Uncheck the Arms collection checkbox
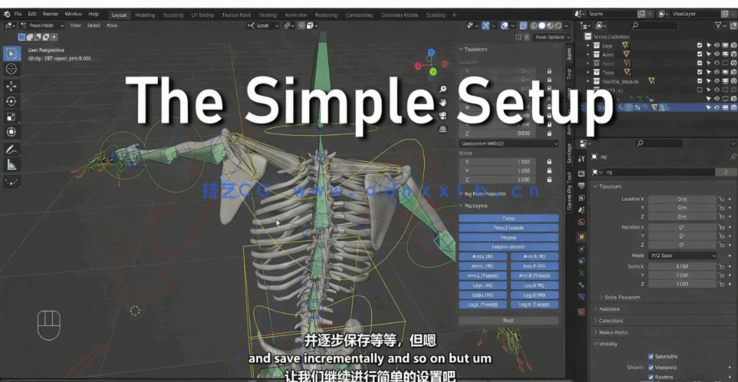738x382 pixels. tap(700, 55)
